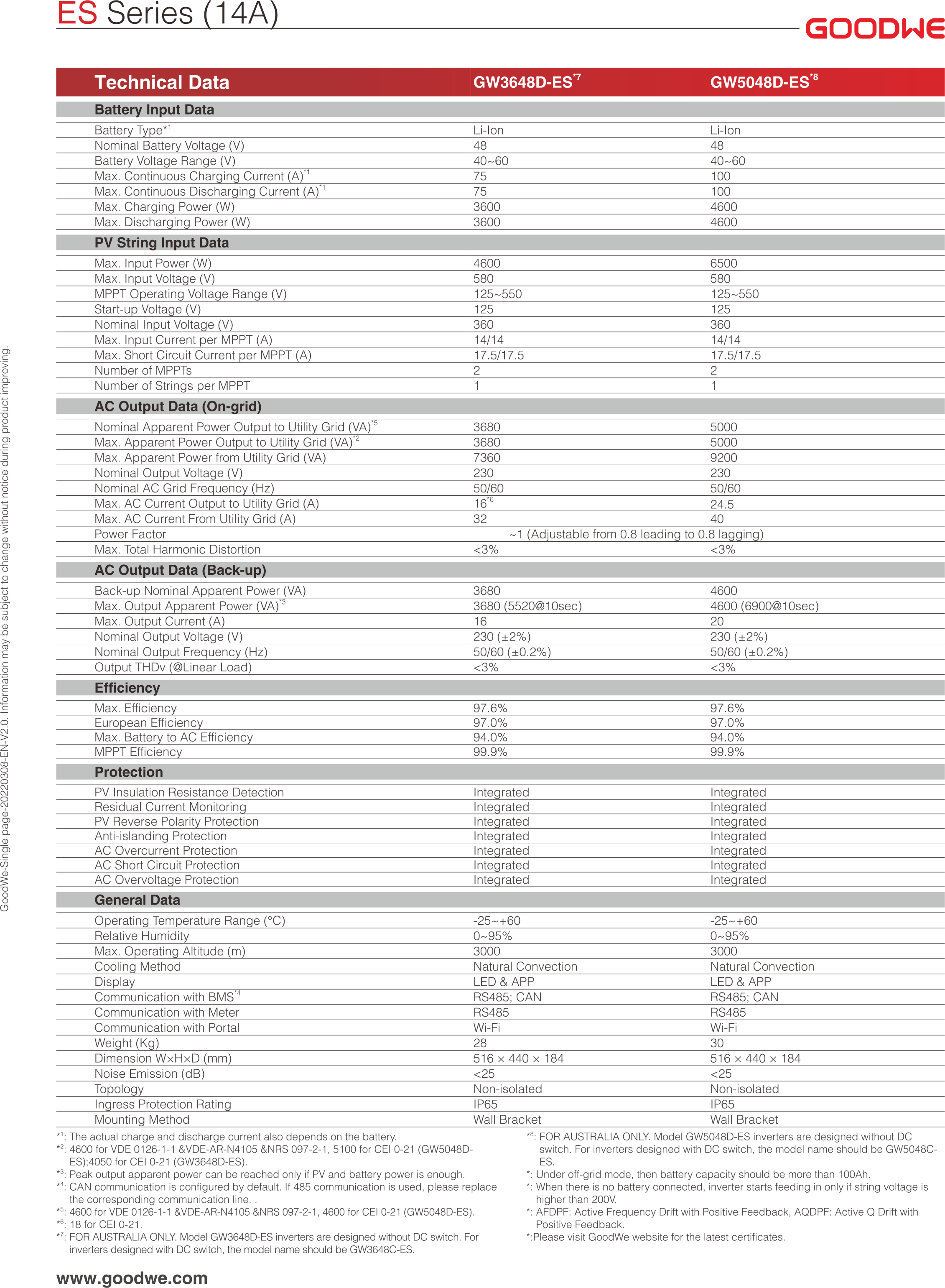Viewport: 945px width, 1288px height.
Task: Click the 7360 apparent power value
Action: (x=486, y=458)
